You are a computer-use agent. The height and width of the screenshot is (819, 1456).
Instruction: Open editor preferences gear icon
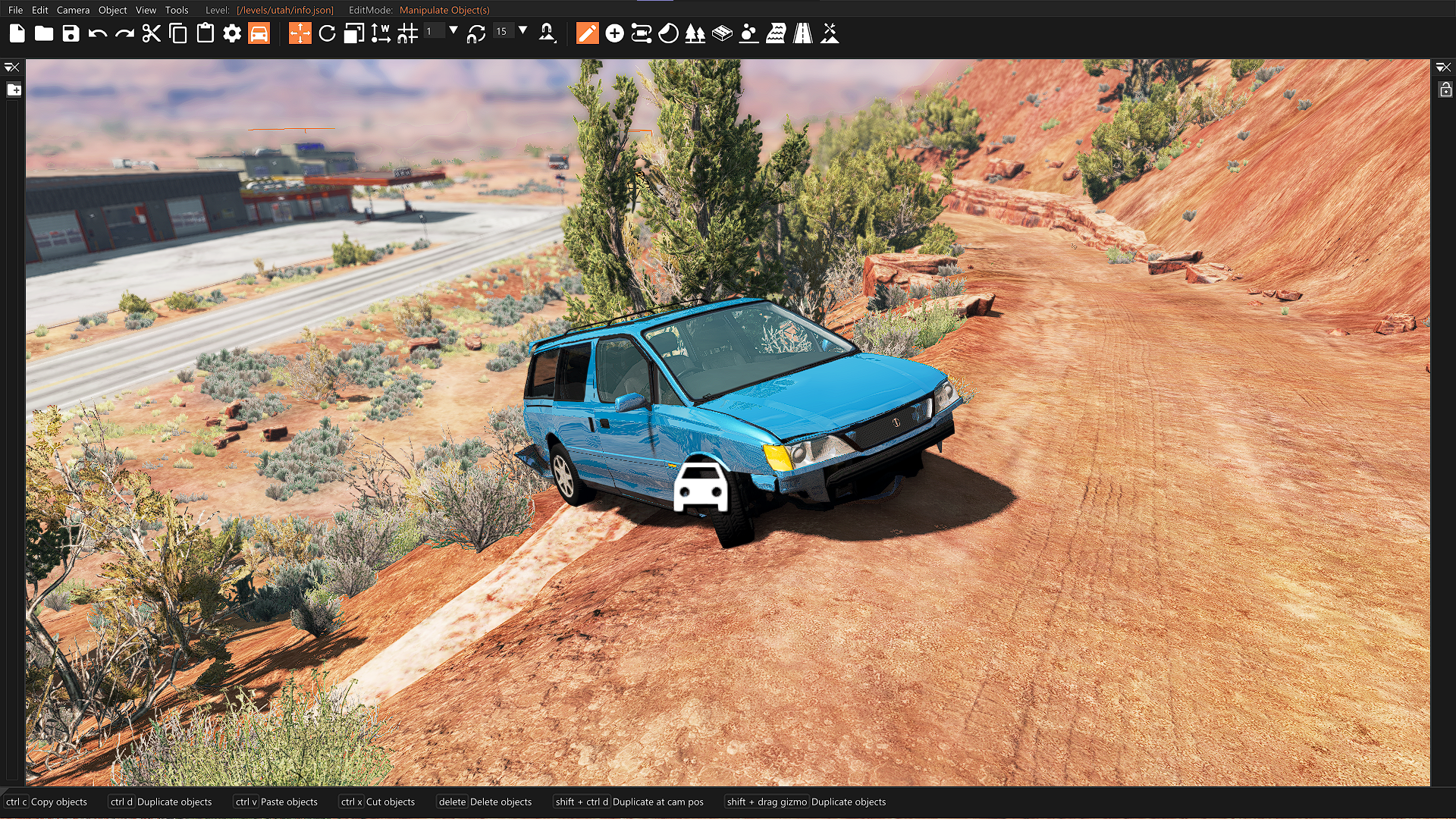click(x=232, y=33)
